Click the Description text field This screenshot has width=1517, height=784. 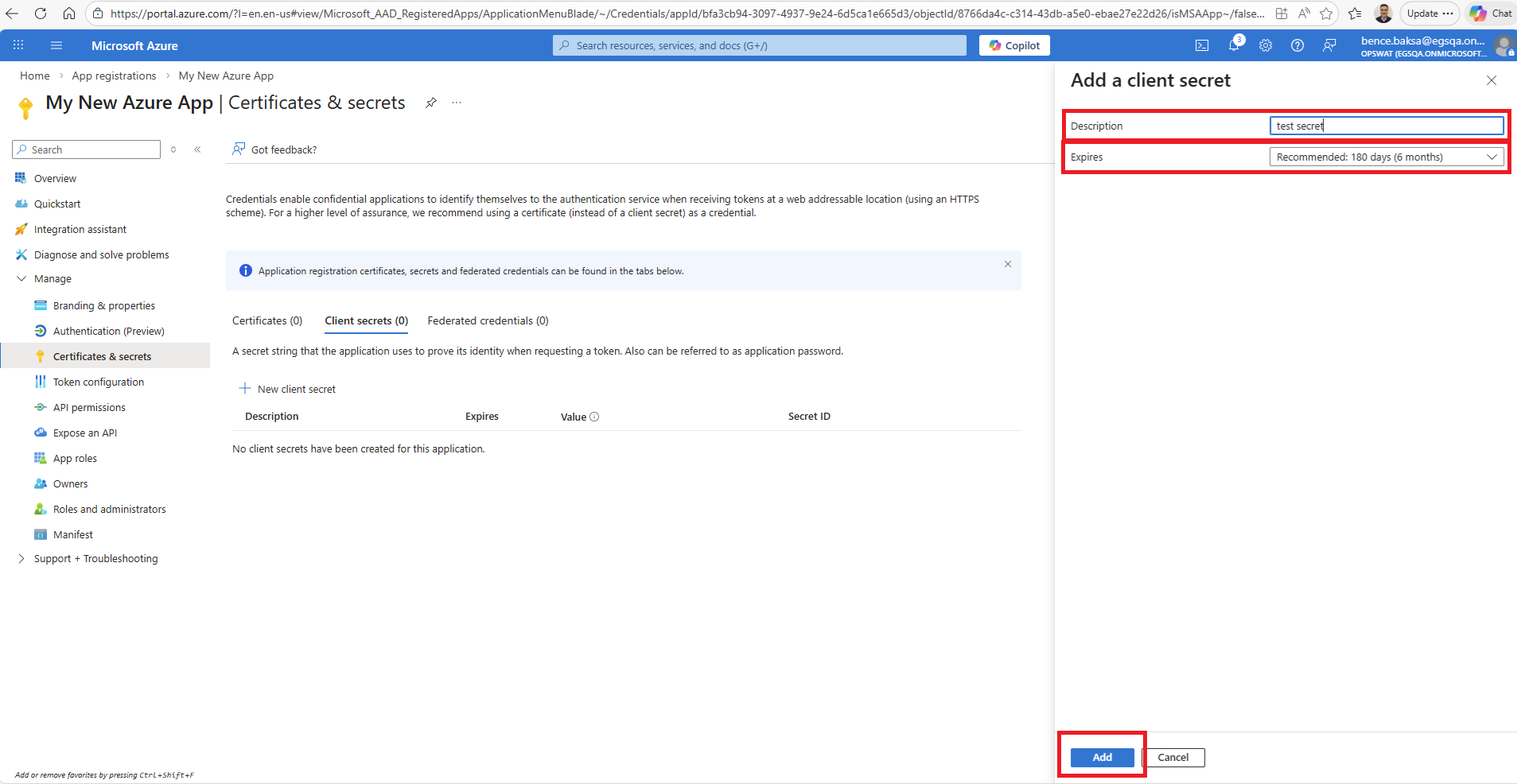(1386, 126)
